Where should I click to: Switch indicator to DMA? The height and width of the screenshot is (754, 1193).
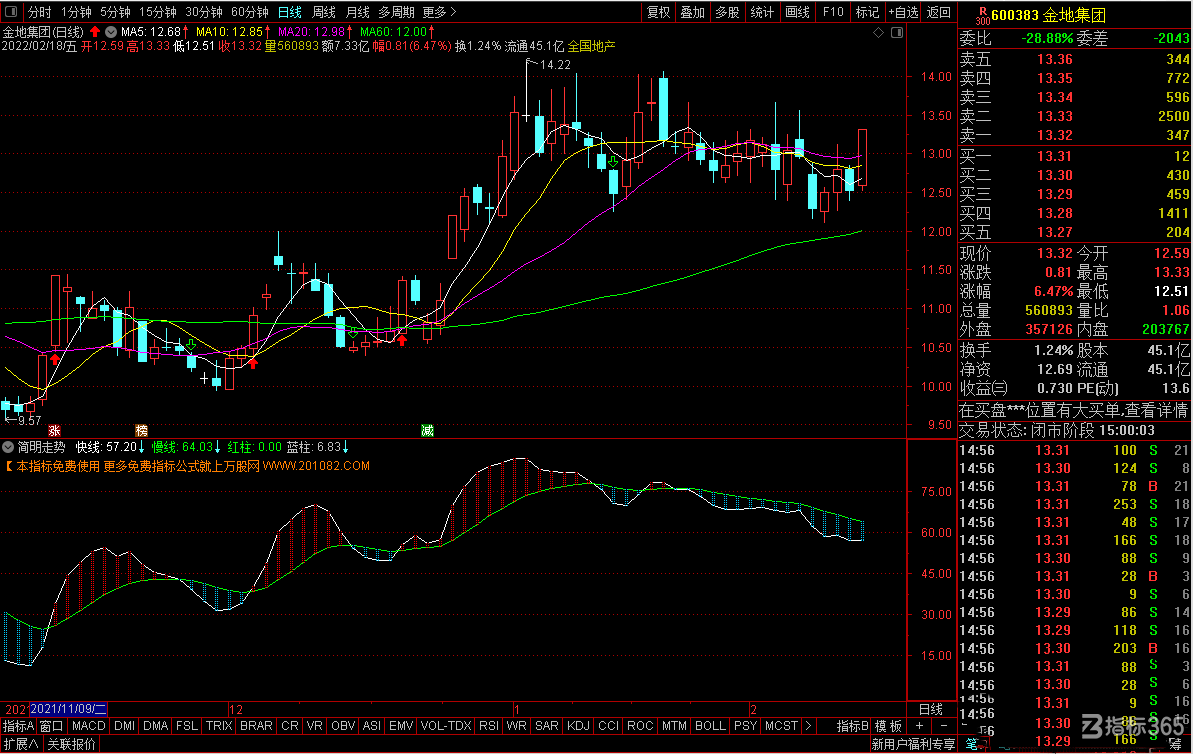[155, 726]
